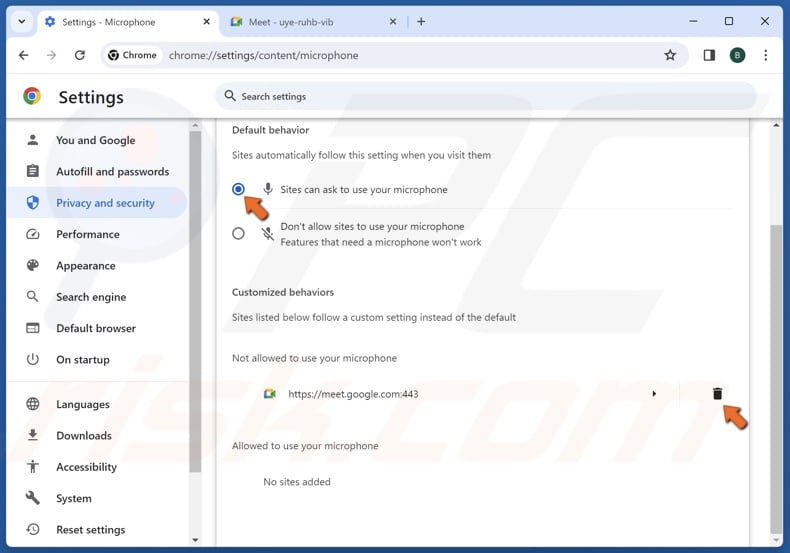This screenshot has height=553, width=790.
Task: Open Performance settings section
Action: [x=97, y=234]
